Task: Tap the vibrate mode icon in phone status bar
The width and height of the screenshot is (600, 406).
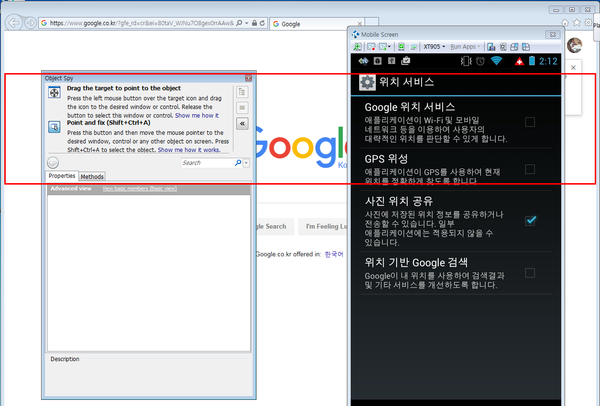Action: click(466, 61)
